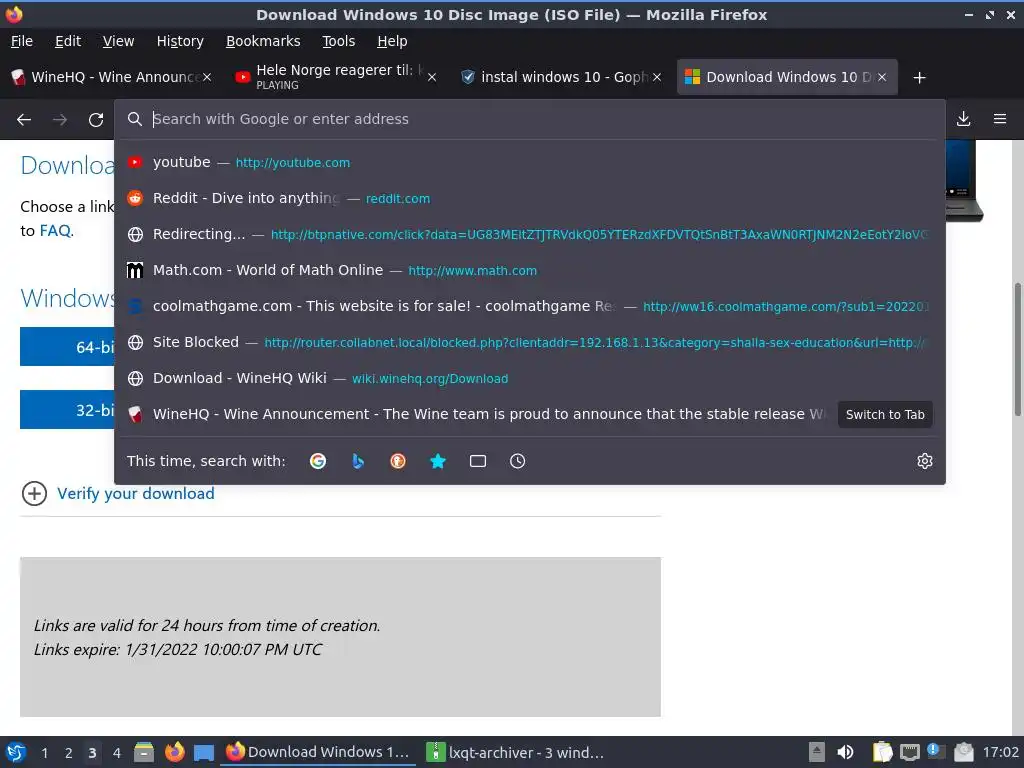Image resolution: width=1024 pixels, height=768 pixels.
Task: Search in History via clock icon
Action: pos(517,461)
